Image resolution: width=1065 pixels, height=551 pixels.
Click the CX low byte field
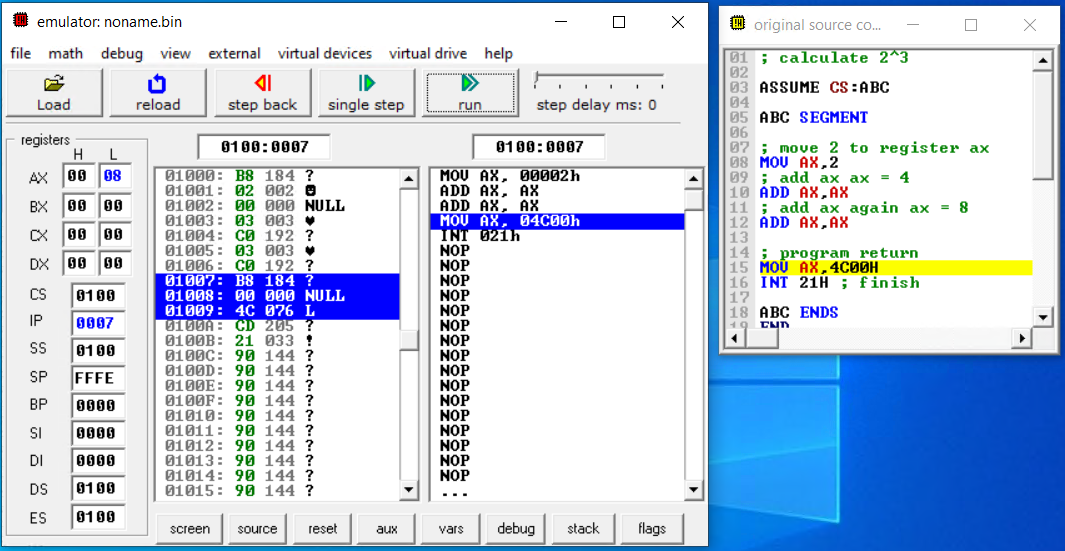pyautogui.click(x=115, y=235)
